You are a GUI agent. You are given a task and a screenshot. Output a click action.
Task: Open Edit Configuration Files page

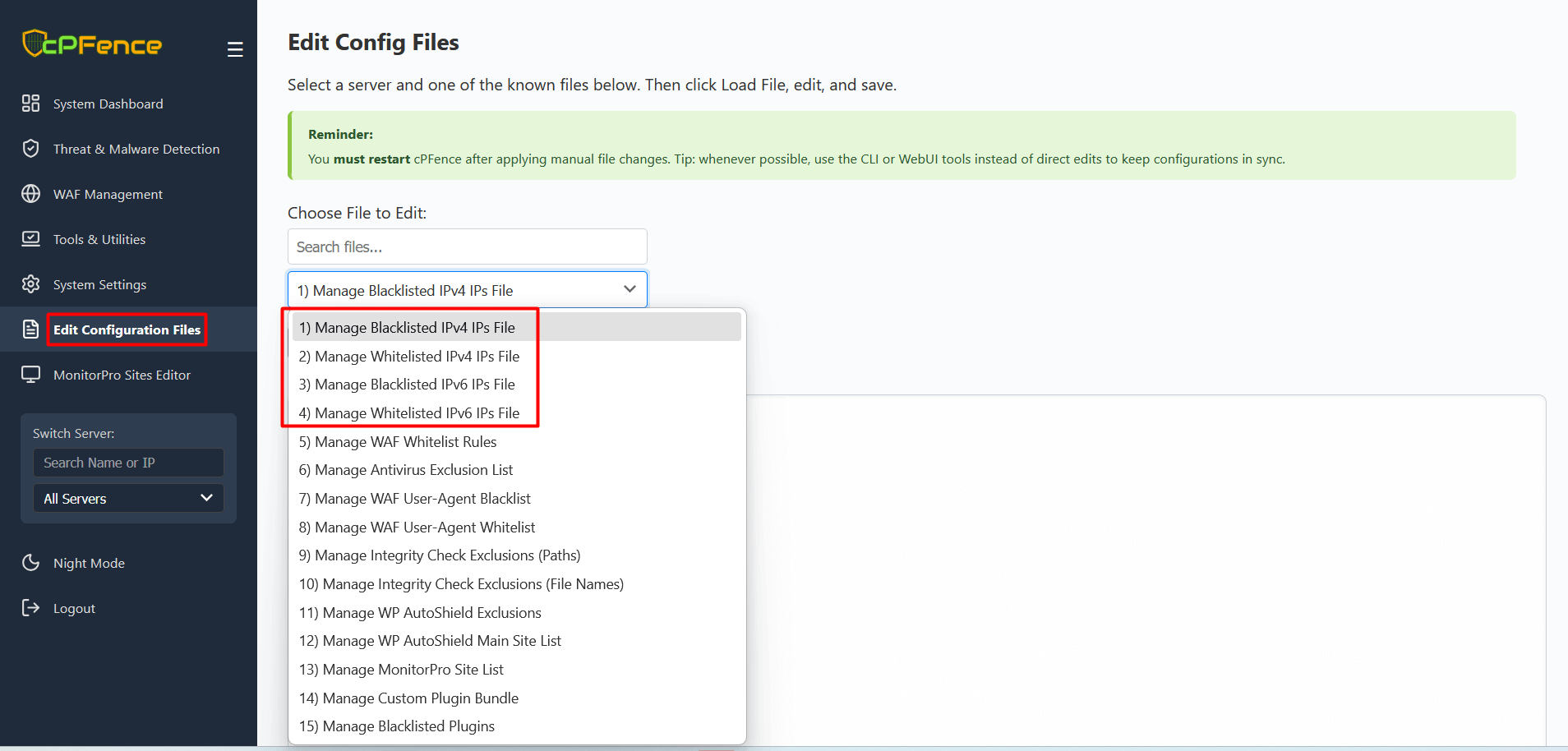[x=127, y=329]
